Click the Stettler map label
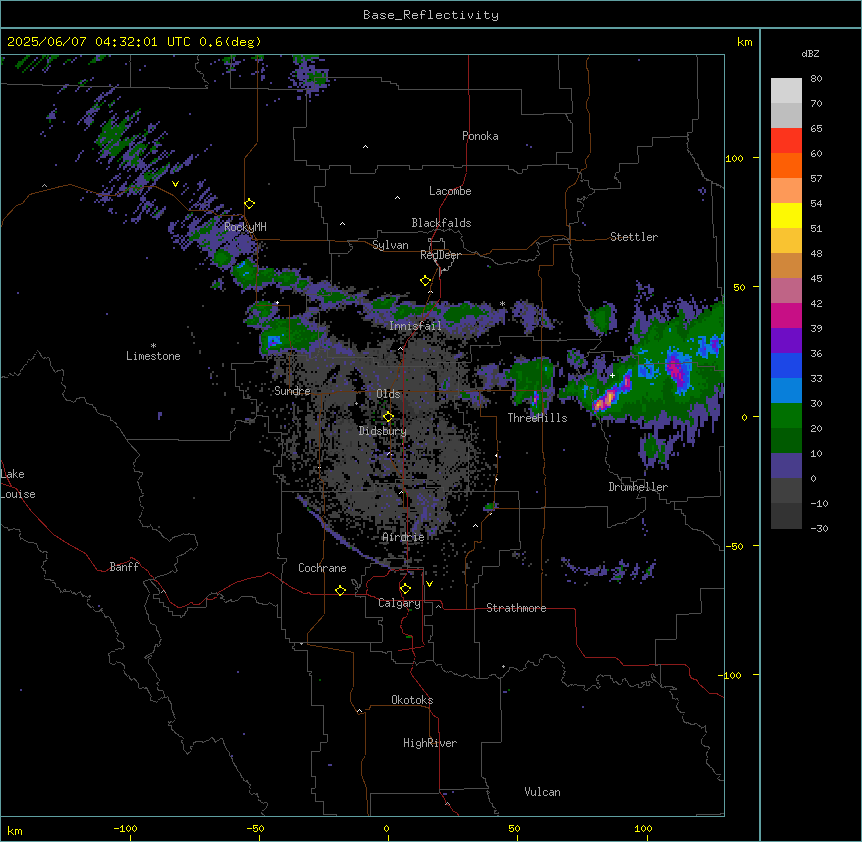This screenshot has height=842, width=862. 634,237
